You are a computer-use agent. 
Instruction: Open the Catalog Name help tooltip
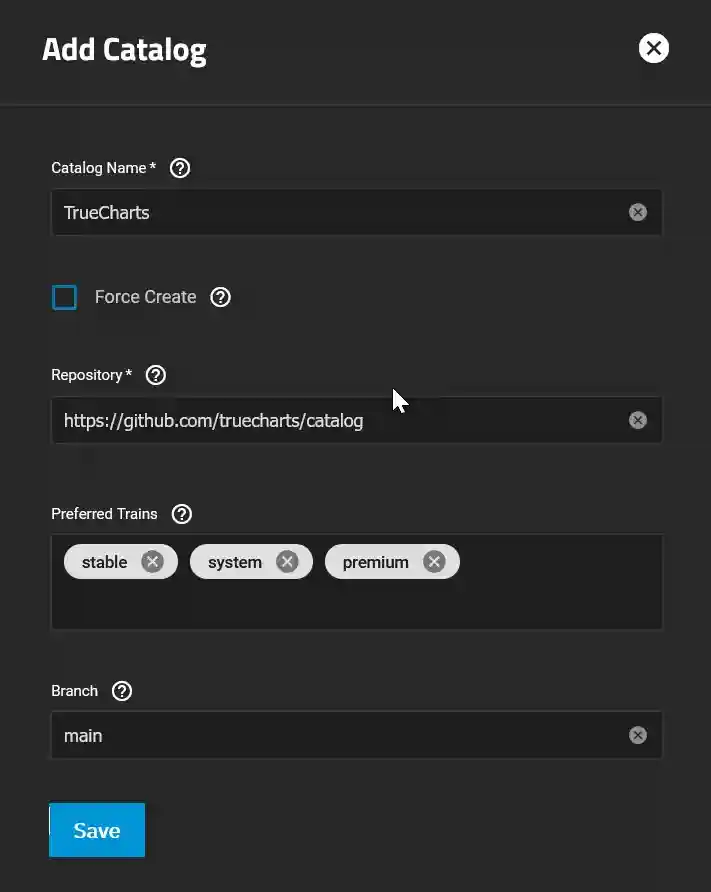coord(179,168)
